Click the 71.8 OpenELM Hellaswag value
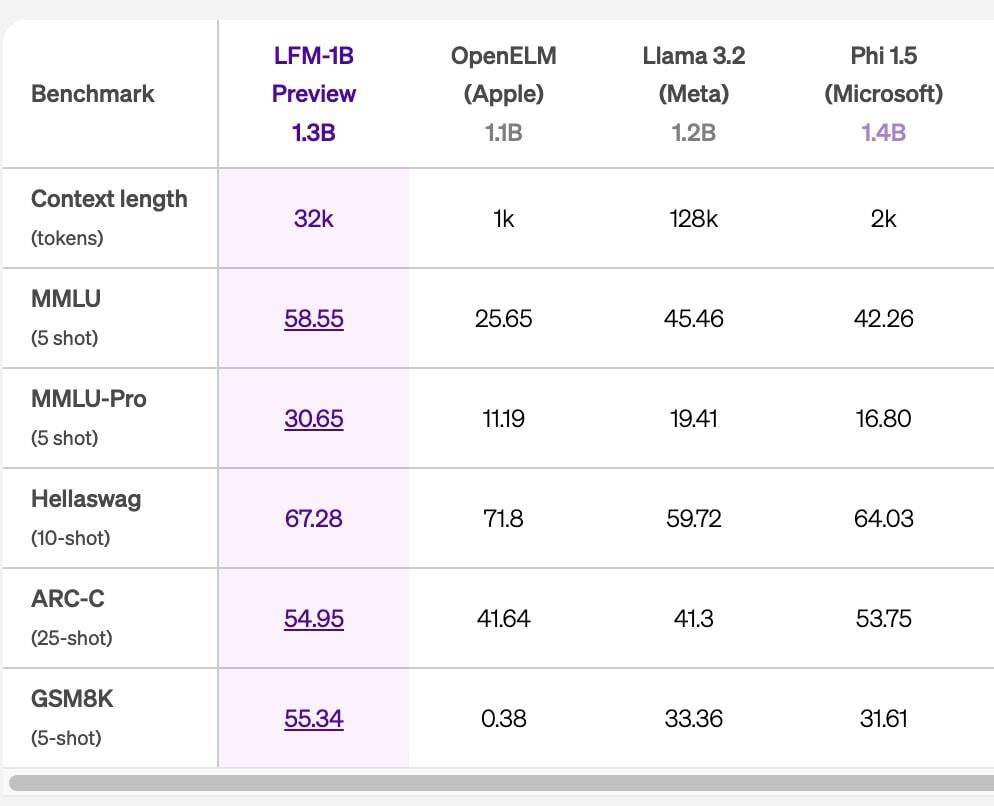Image resolution: width=994 pixels, height=806 pixels. tap(503, 518)
